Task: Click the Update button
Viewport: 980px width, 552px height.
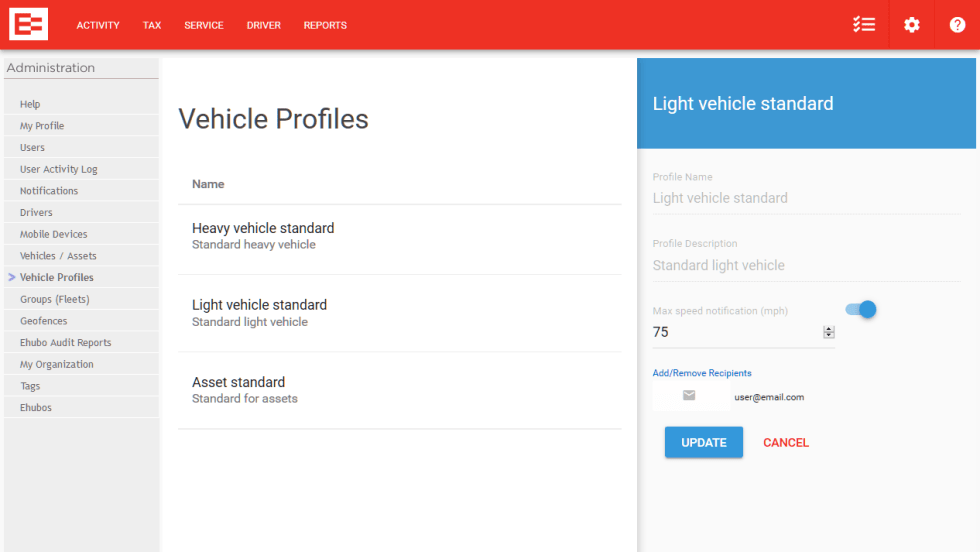Action: click(x=703, y=442)
